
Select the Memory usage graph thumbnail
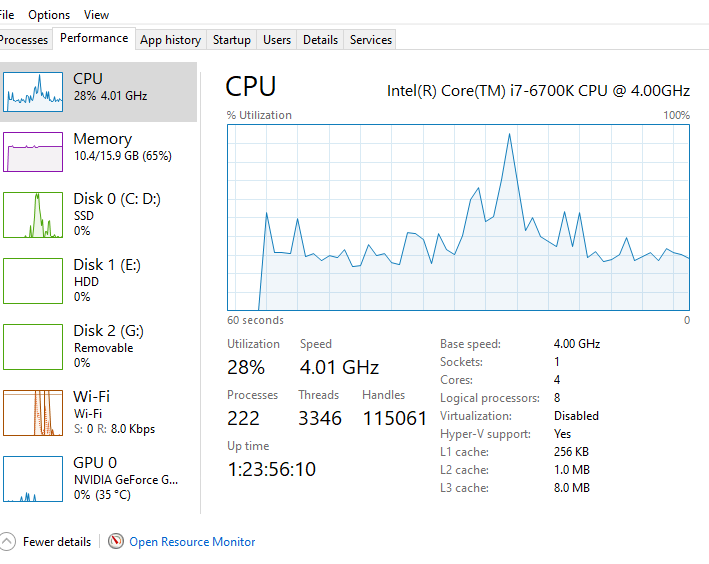click(33, 152)
